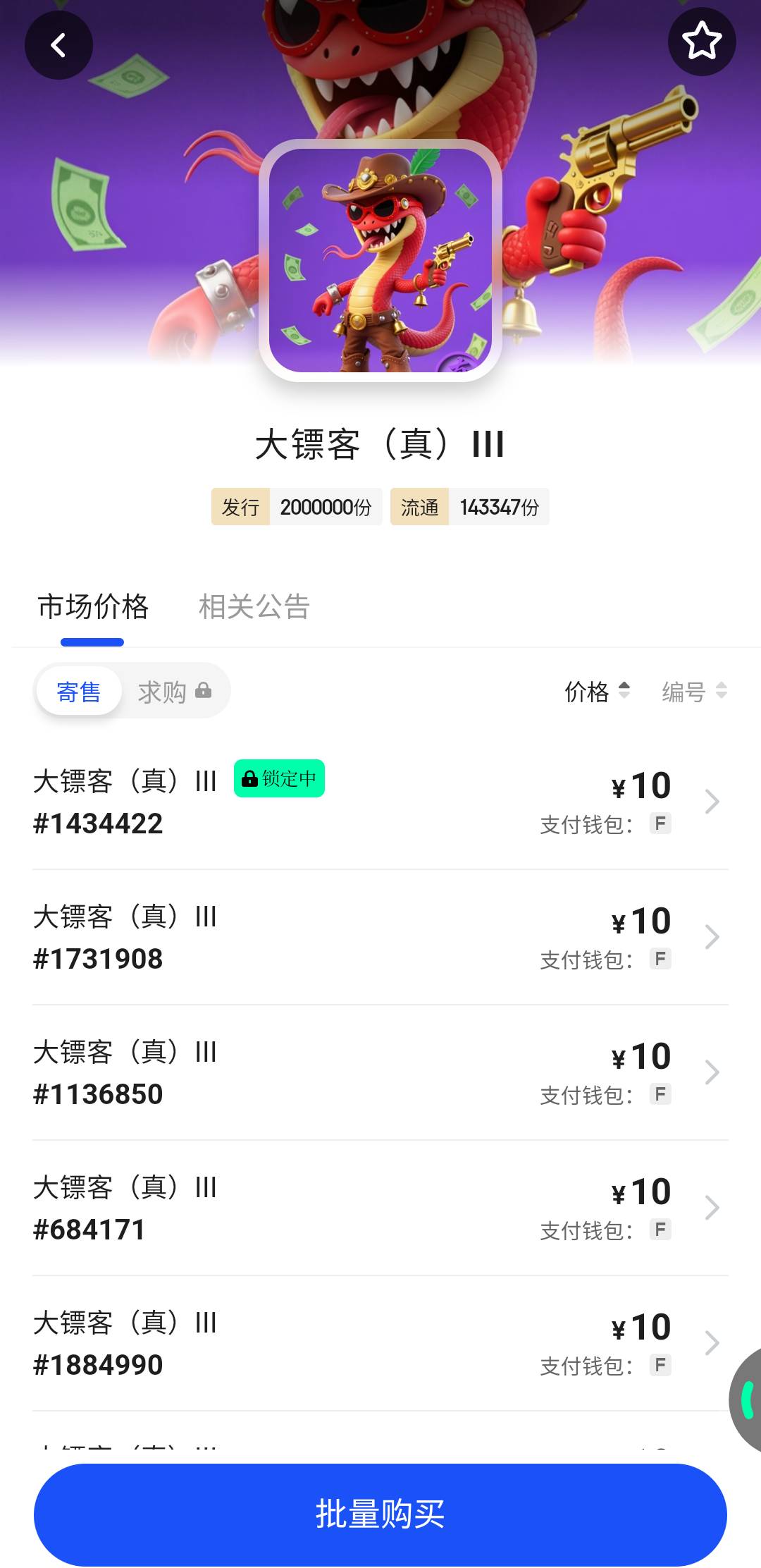
Task: Open listing #1434422 via its chevron
Action: point(712,802)
